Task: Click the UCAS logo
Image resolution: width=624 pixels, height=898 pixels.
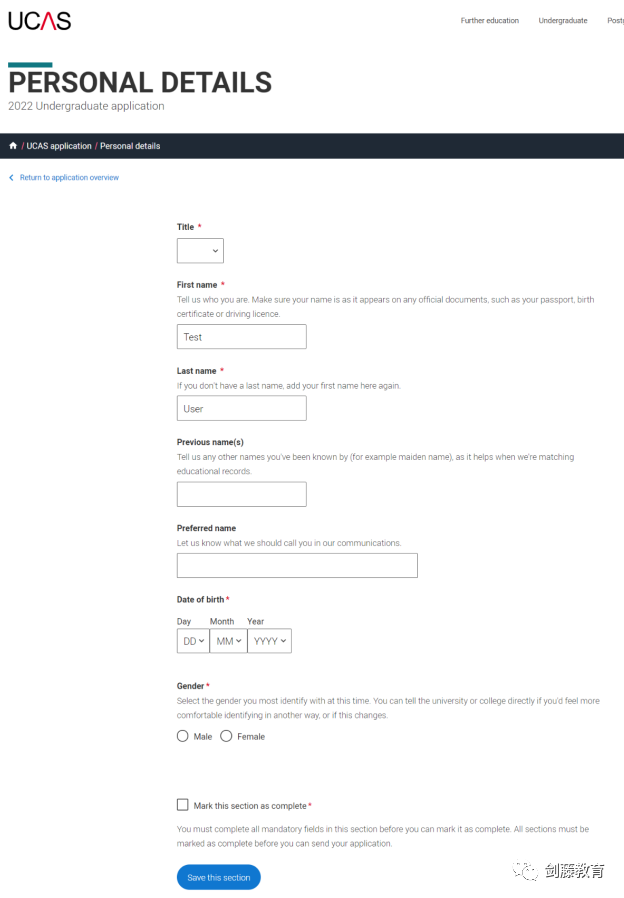Action: (40, 21)
